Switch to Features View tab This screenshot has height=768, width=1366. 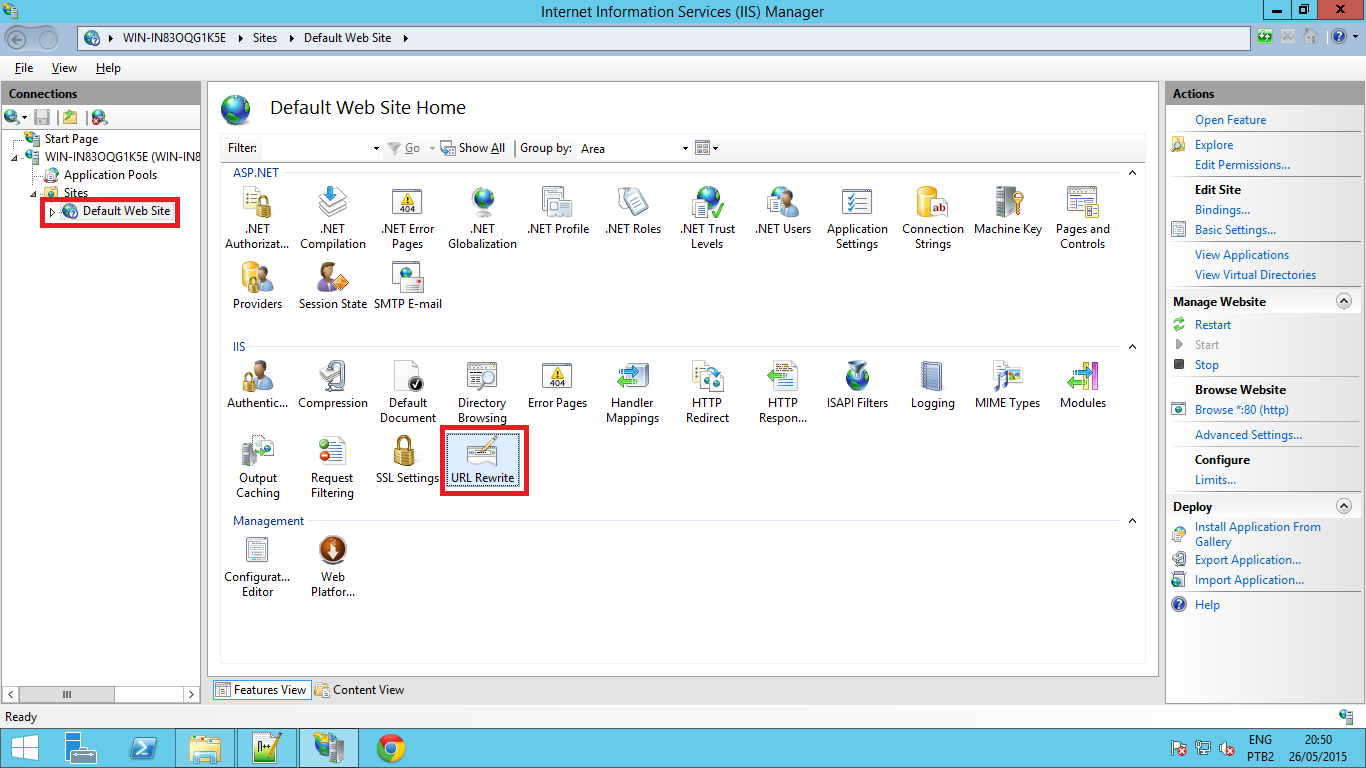[x=261, y=690]
